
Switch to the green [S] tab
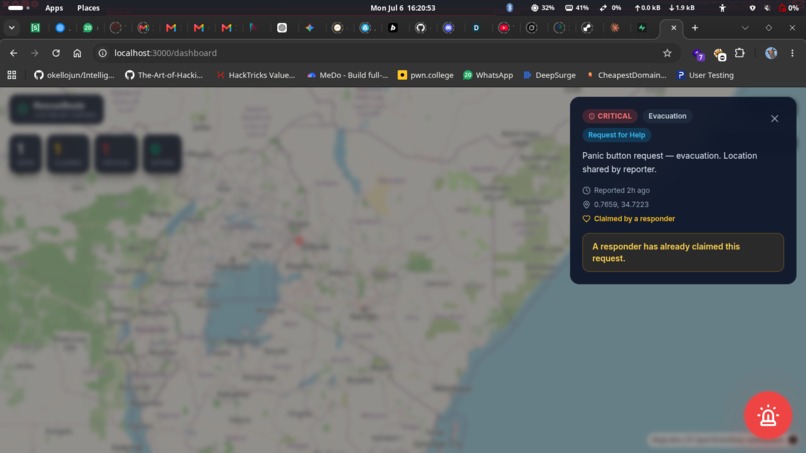pos(35,28)
